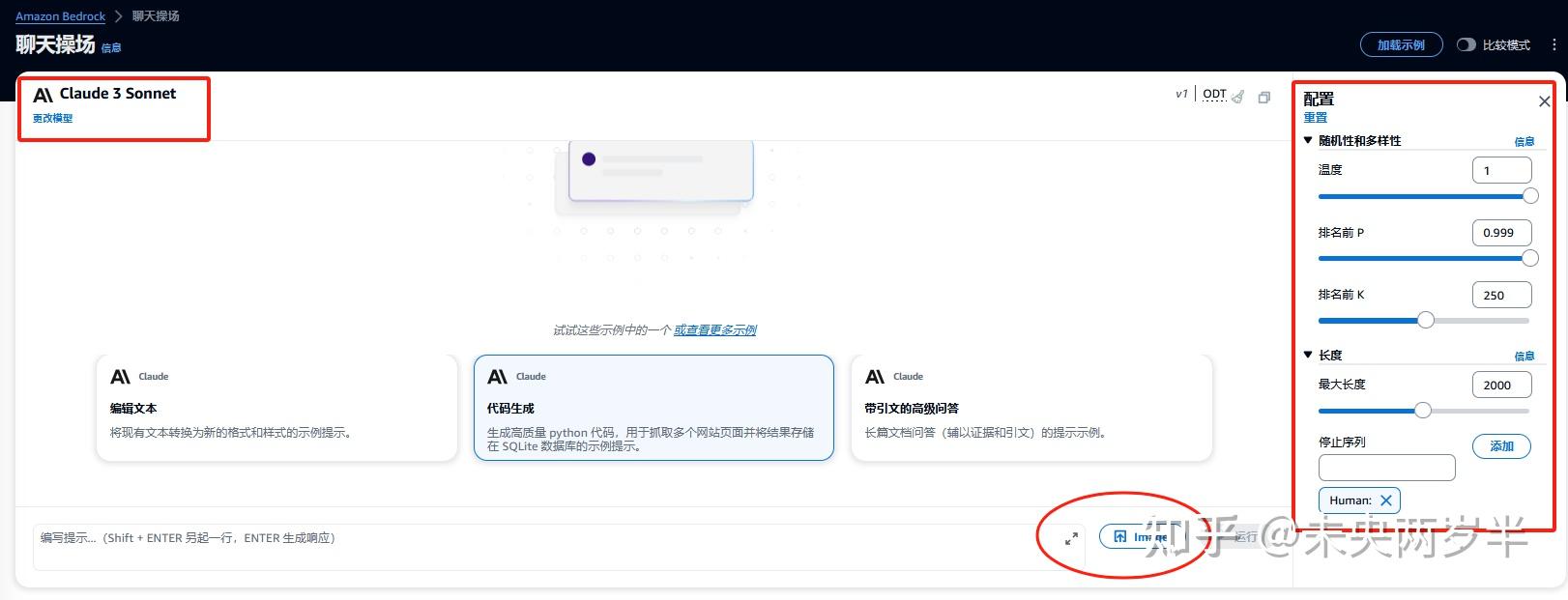This screenshot has height=600, width=1568.
Task: Click the Top K value field showing 250
Action: [1501, 295]
